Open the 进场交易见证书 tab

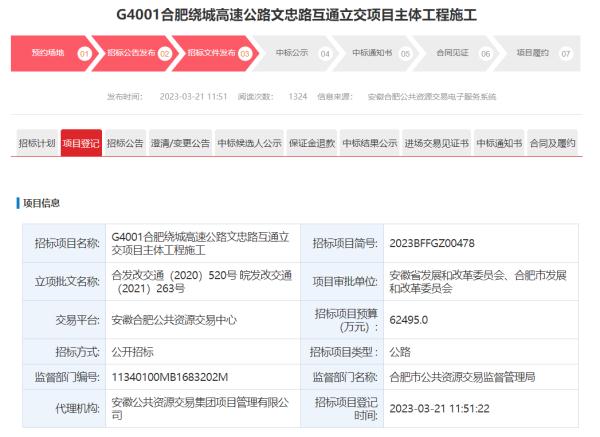click(437, 143)
